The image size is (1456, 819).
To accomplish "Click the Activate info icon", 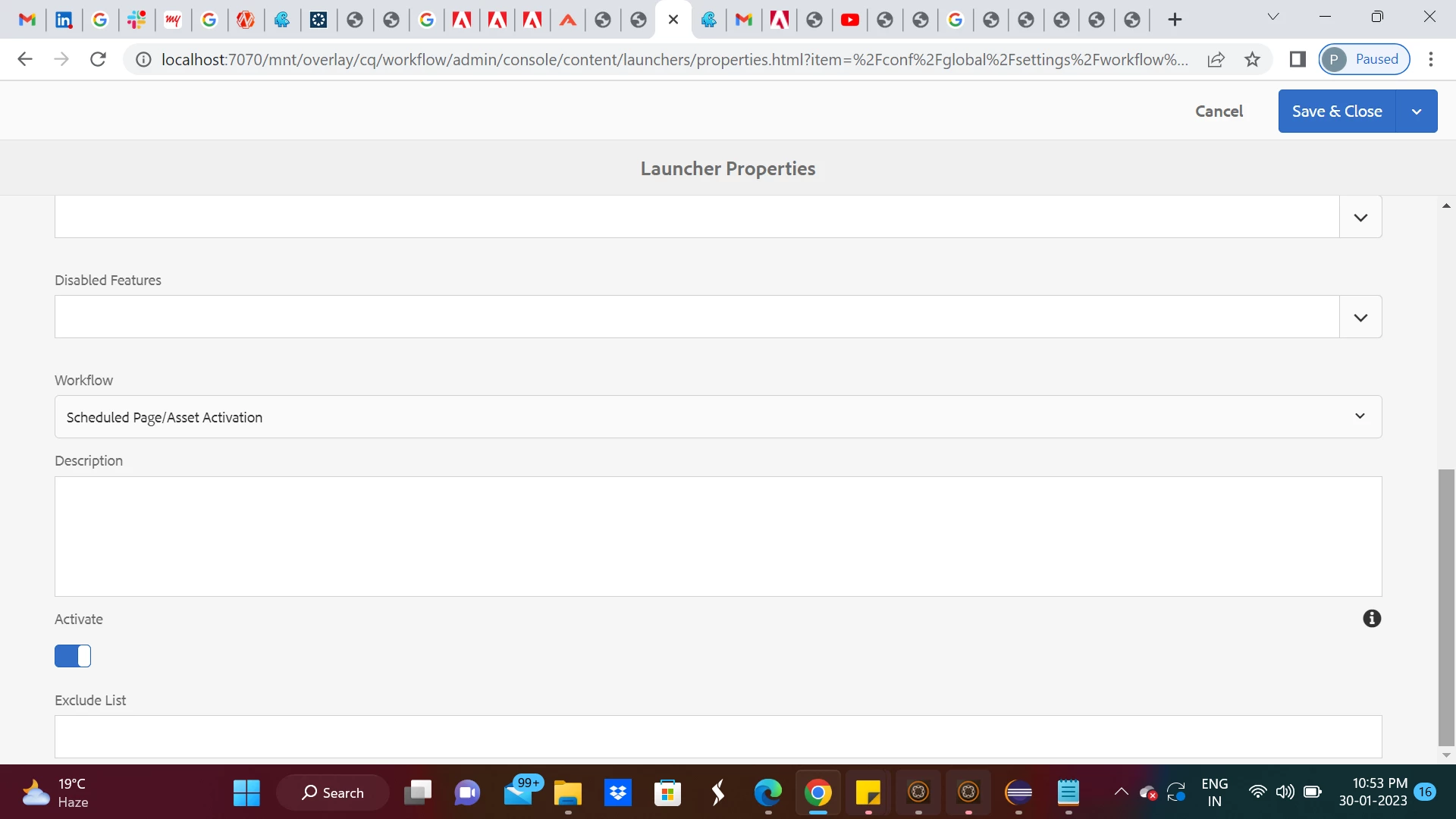I will click(x=1372, y=619).
